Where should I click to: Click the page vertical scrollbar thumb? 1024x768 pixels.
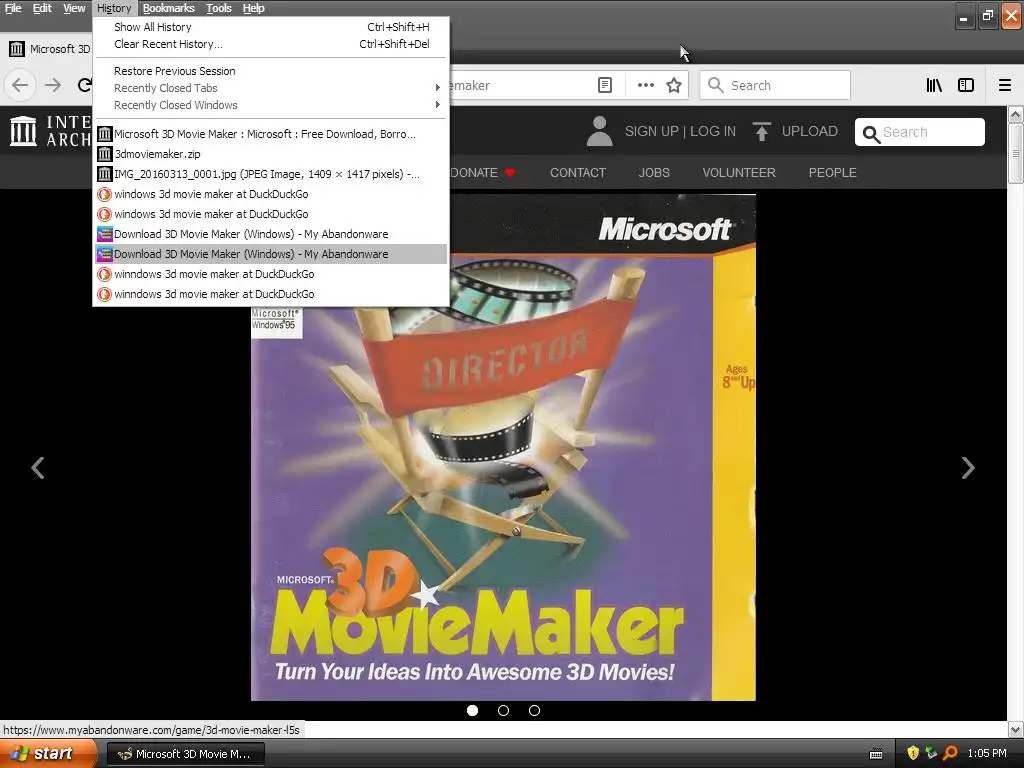pos(1015,153)
